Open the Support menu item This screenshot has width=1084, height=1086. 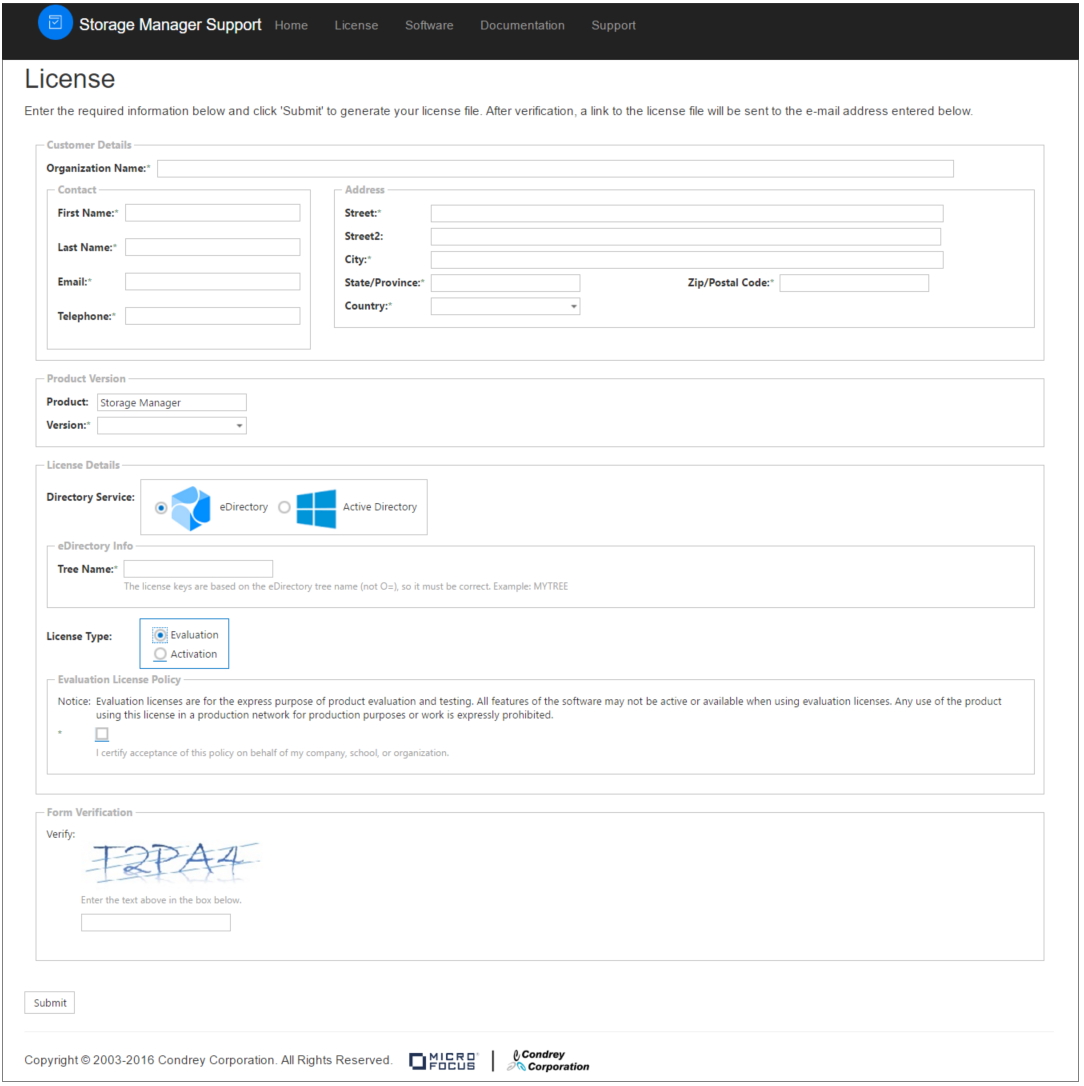pos(614,26)
